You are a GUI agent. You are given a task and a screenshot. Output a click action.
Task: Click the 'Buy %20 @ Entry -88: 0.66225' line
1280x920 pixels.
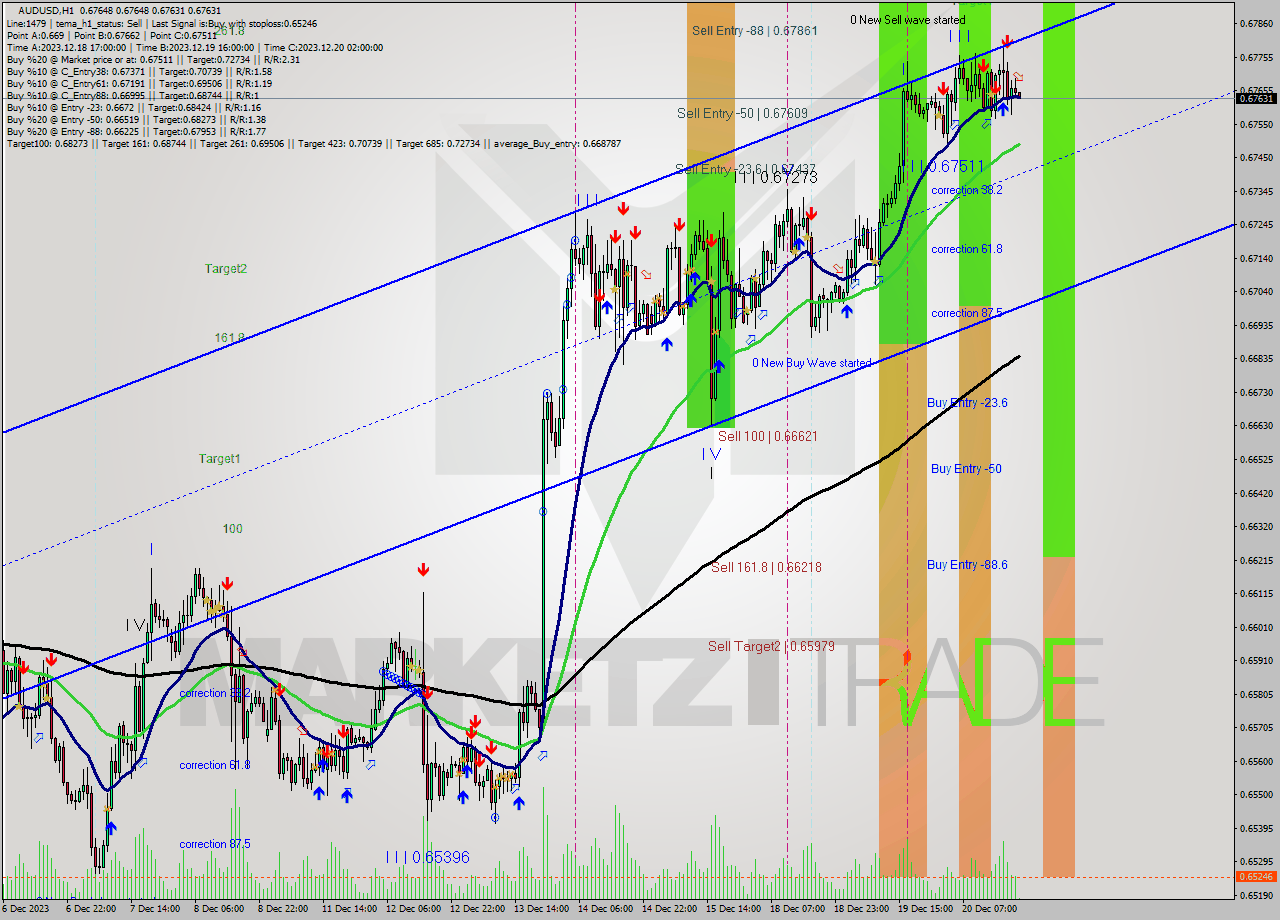point(136,131)
